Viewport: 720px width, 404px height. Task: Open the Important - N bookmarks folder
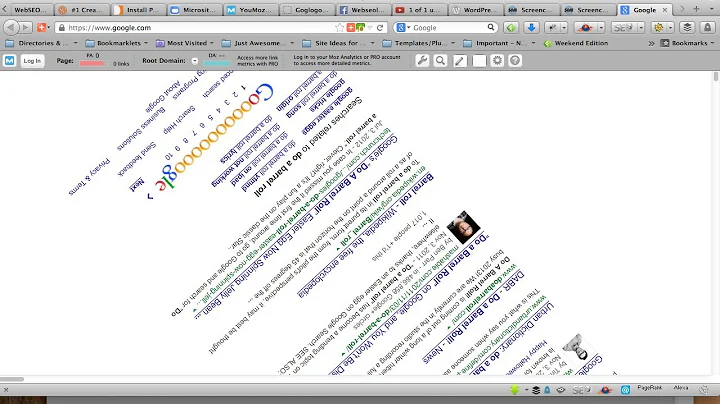pyautogui.click(x=499, y=43)
